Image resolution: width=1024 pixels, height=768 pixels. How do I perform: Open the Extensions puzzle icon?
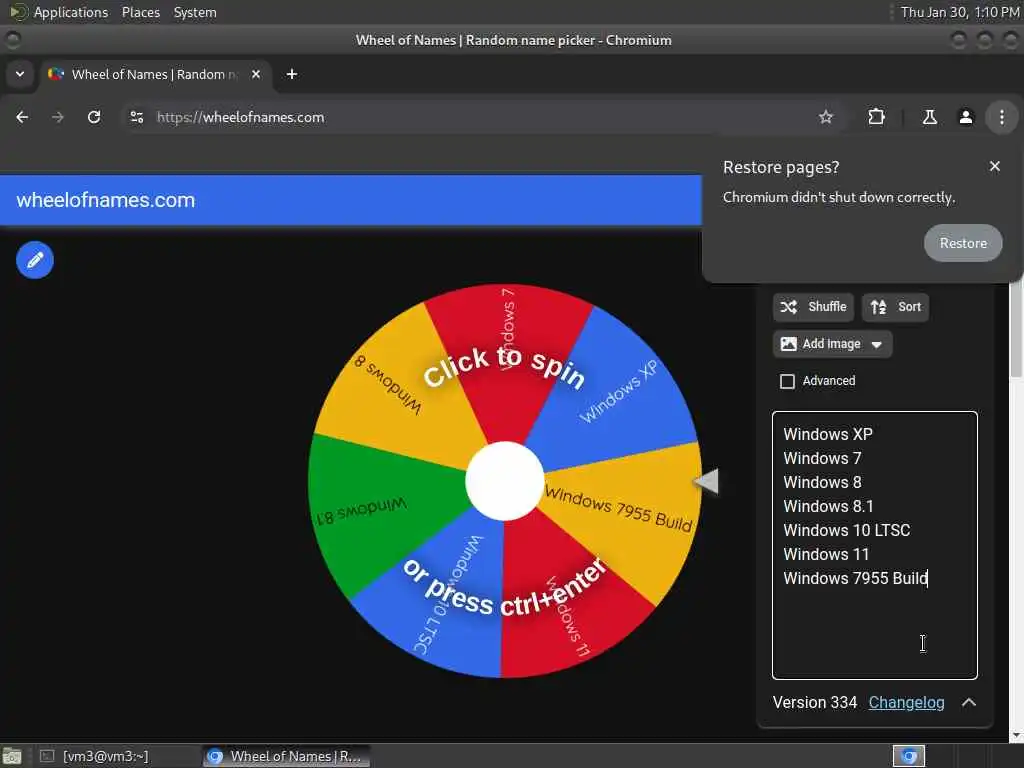(x=876, y=118)
